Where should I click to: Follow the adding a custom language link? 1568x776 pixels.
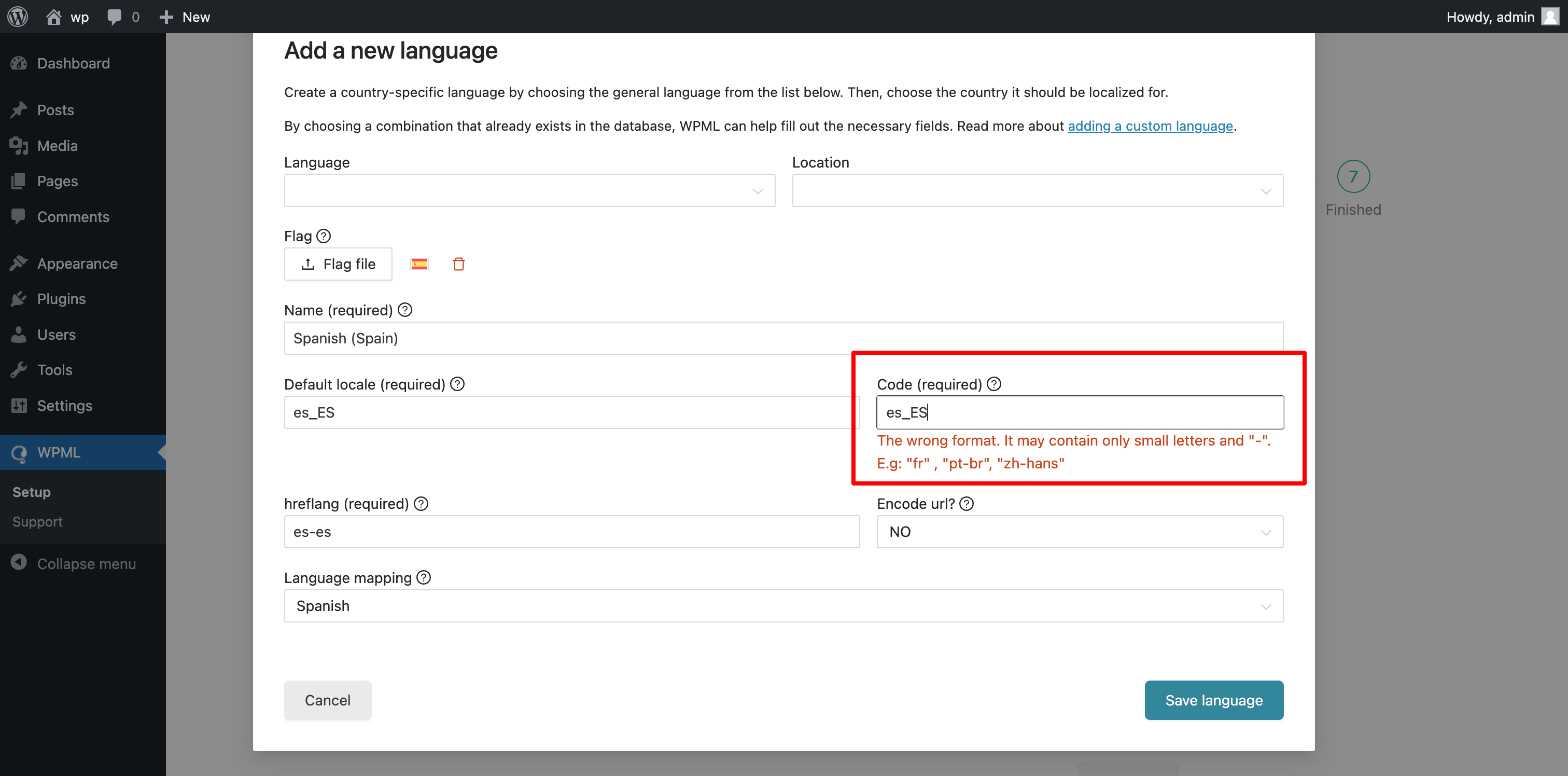(x=1150, y=126)
